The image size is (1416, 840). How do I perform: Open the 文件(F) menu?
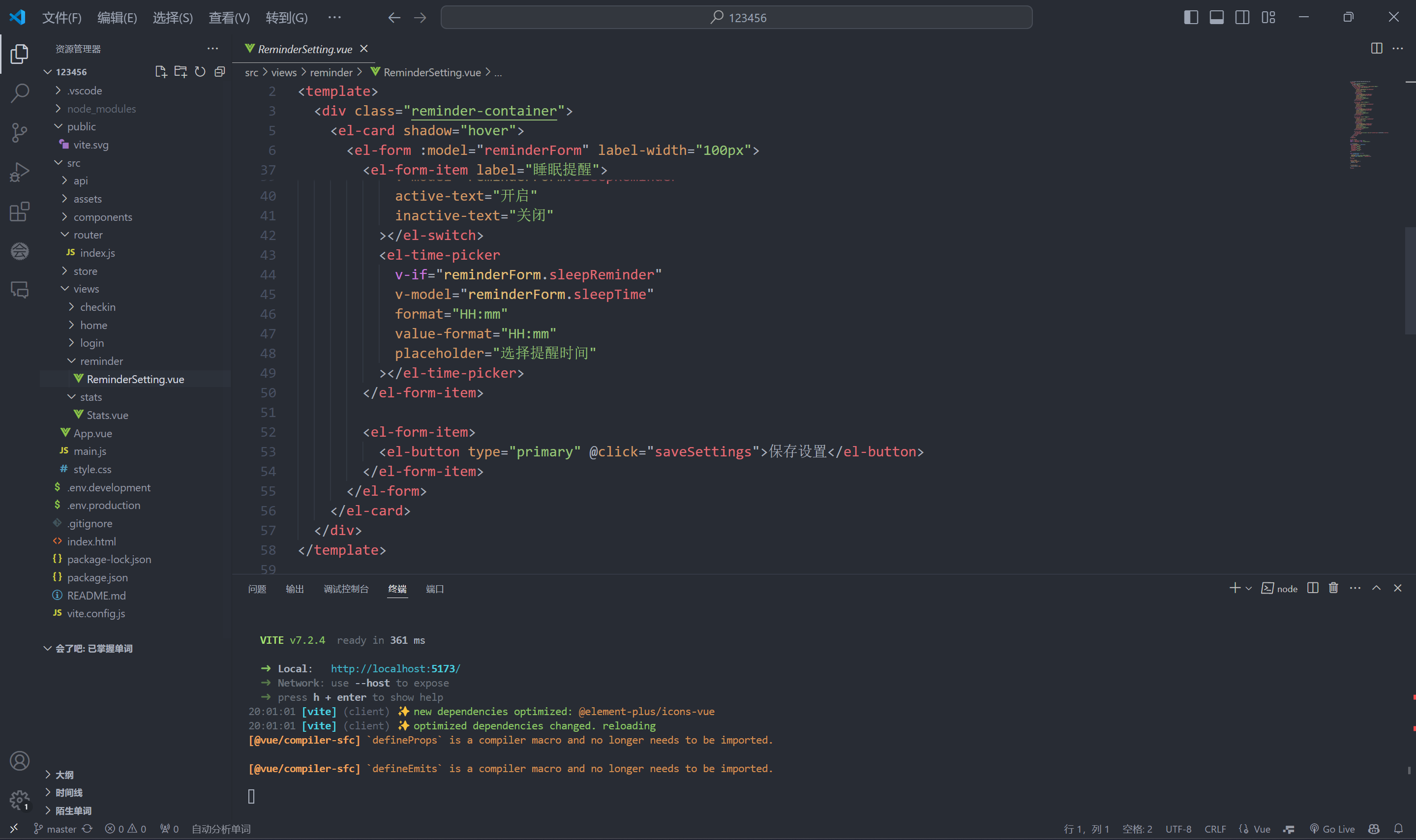(x=61, y=18)
